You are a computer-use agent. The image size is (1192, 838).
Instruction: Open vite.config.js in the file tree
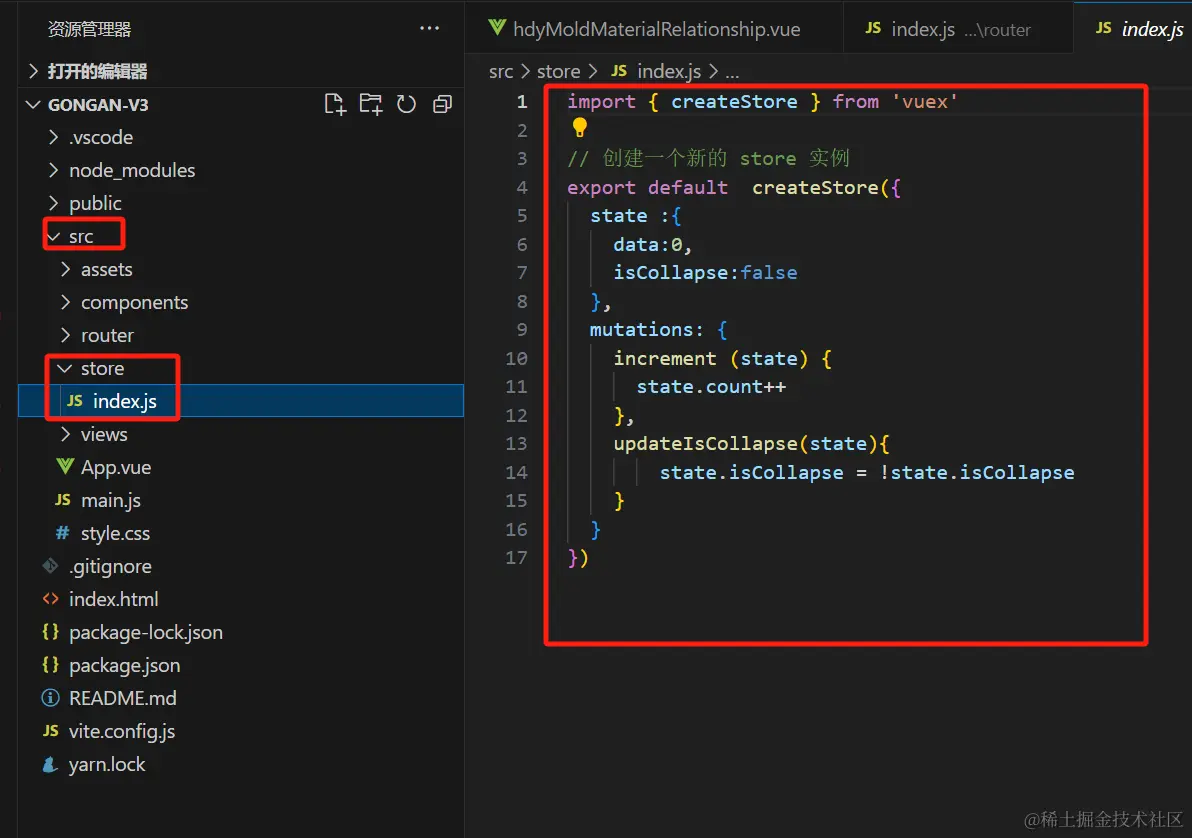pyautogui.click(x=241, y=731)
